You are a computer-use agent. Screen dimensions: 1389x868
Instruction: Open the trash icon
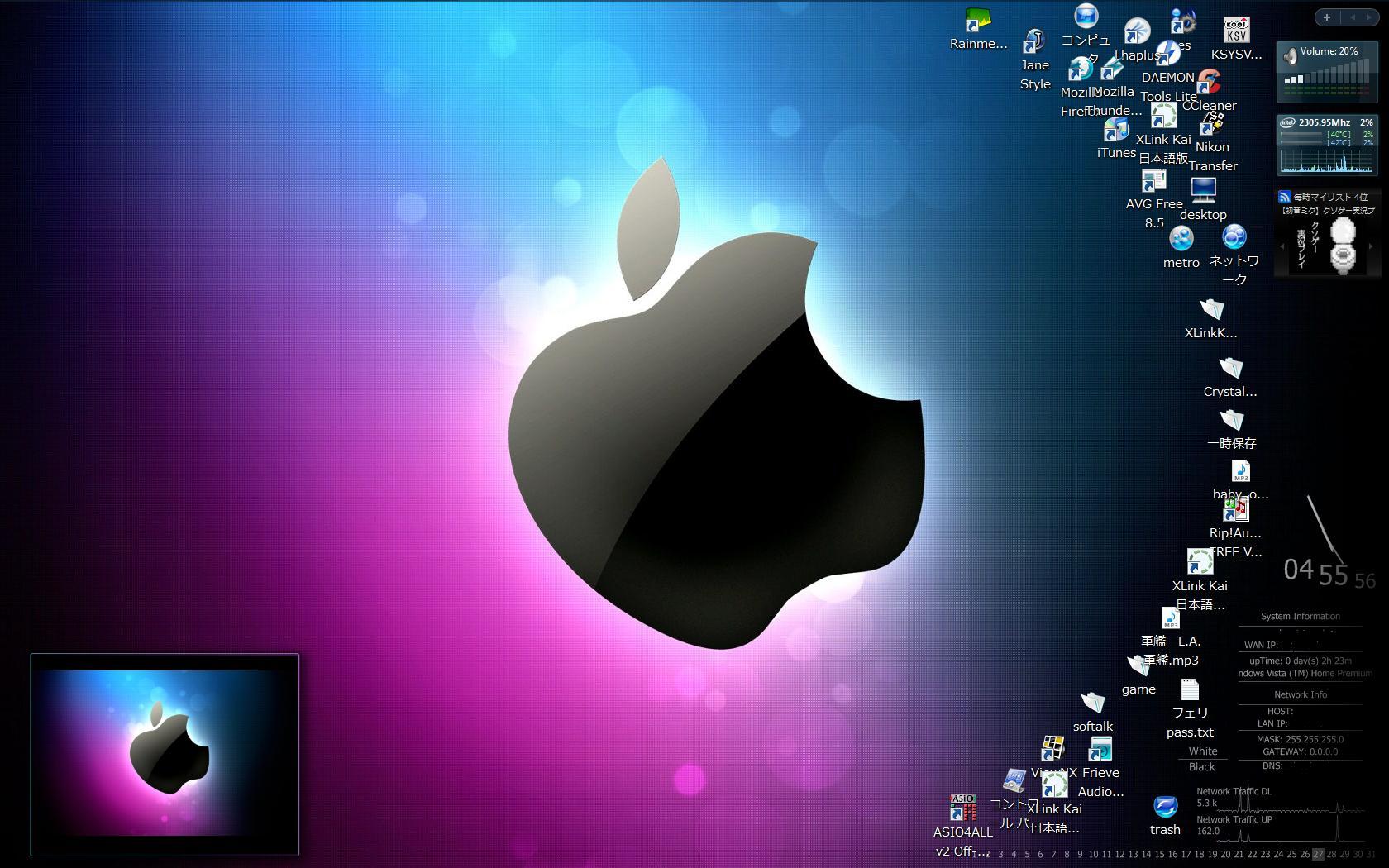click(1165, 808)
